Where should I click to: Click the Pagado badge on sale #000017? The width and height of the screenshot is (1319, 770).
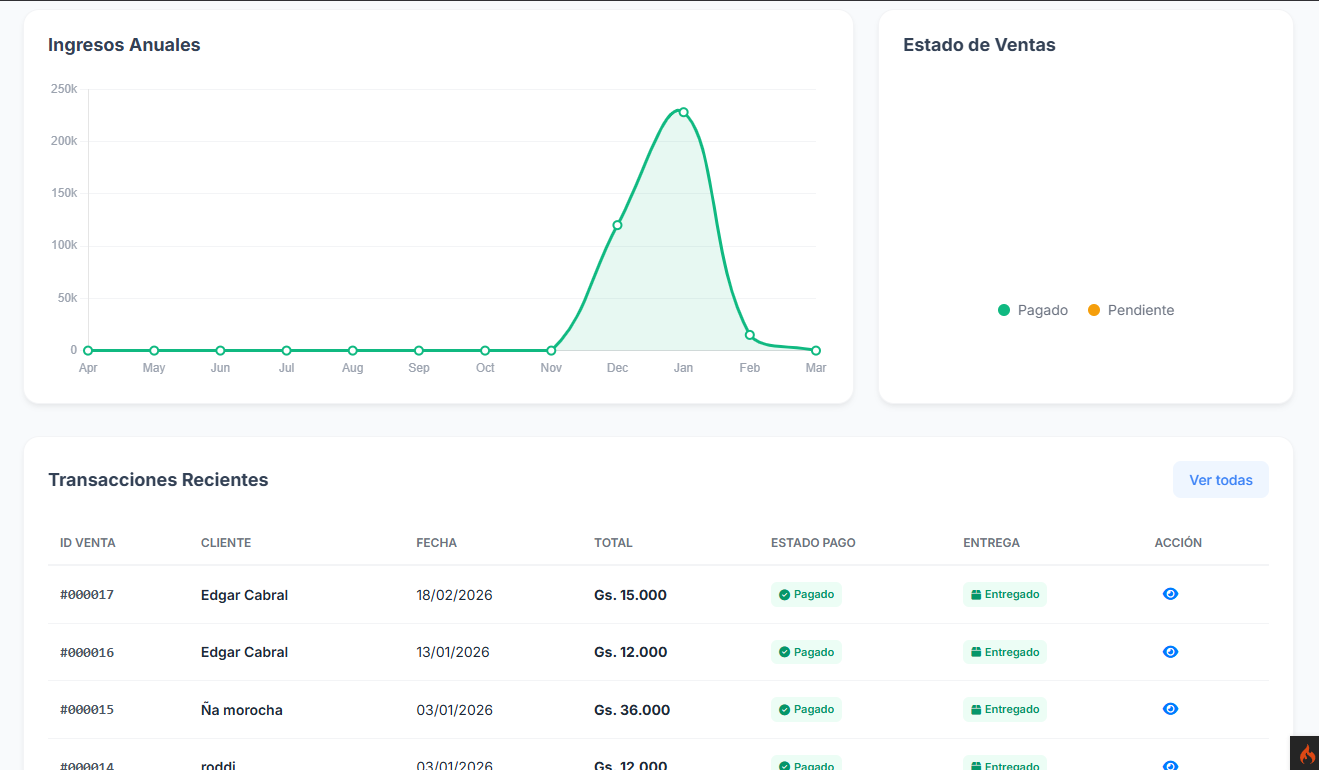point(806,595)
